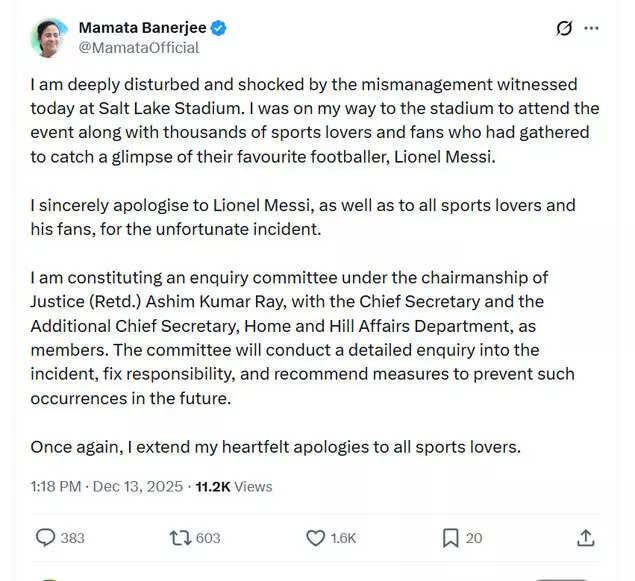Click the Dec 13, 2025 date
The height and width of the screenshot is (581, 635).
[138, 486]
